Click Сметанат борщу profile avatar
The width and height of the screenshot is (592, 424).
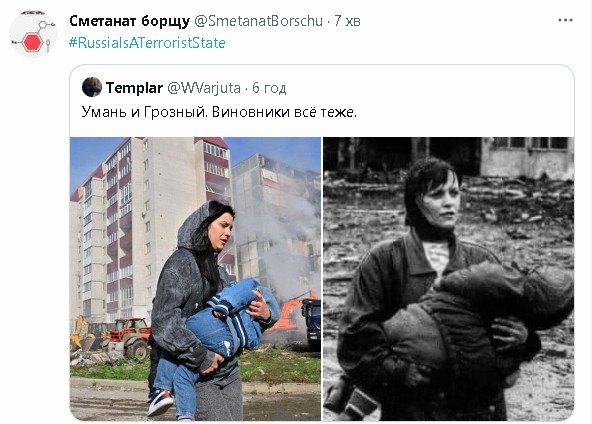[x=33, y=34]
